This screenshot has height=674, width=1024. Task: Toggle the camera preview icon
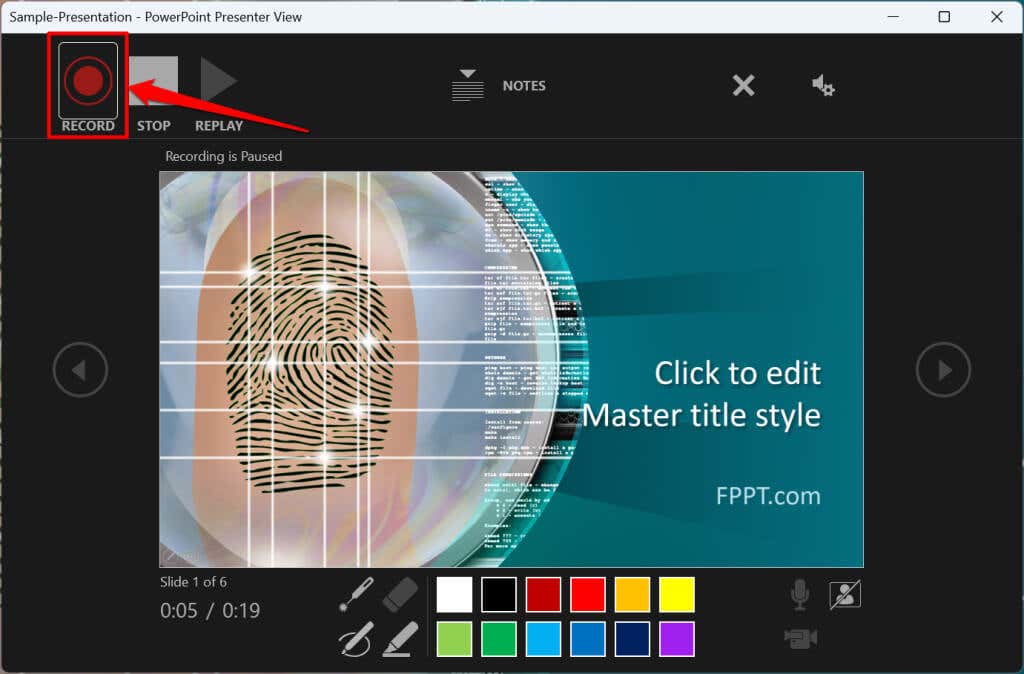pos(845,594)
